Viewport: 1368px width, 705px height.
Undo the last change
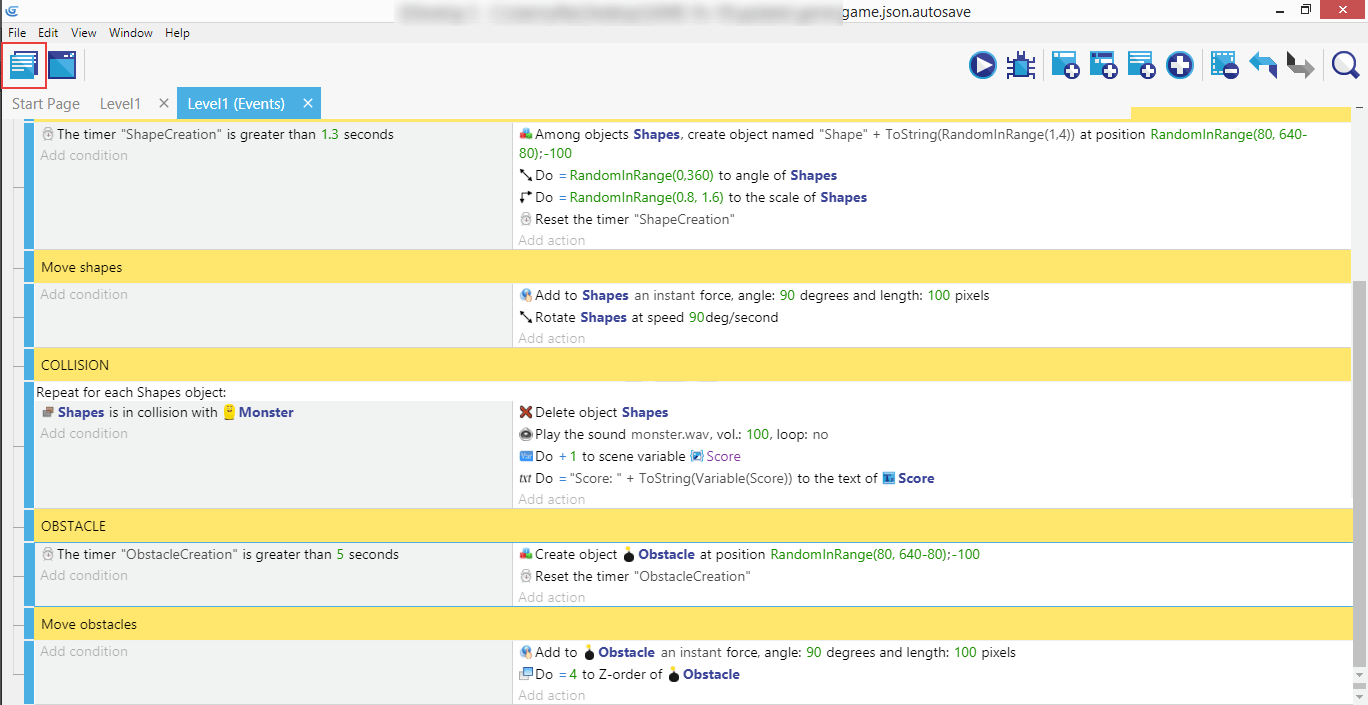pyautogui.click(x=1263, y=66)
